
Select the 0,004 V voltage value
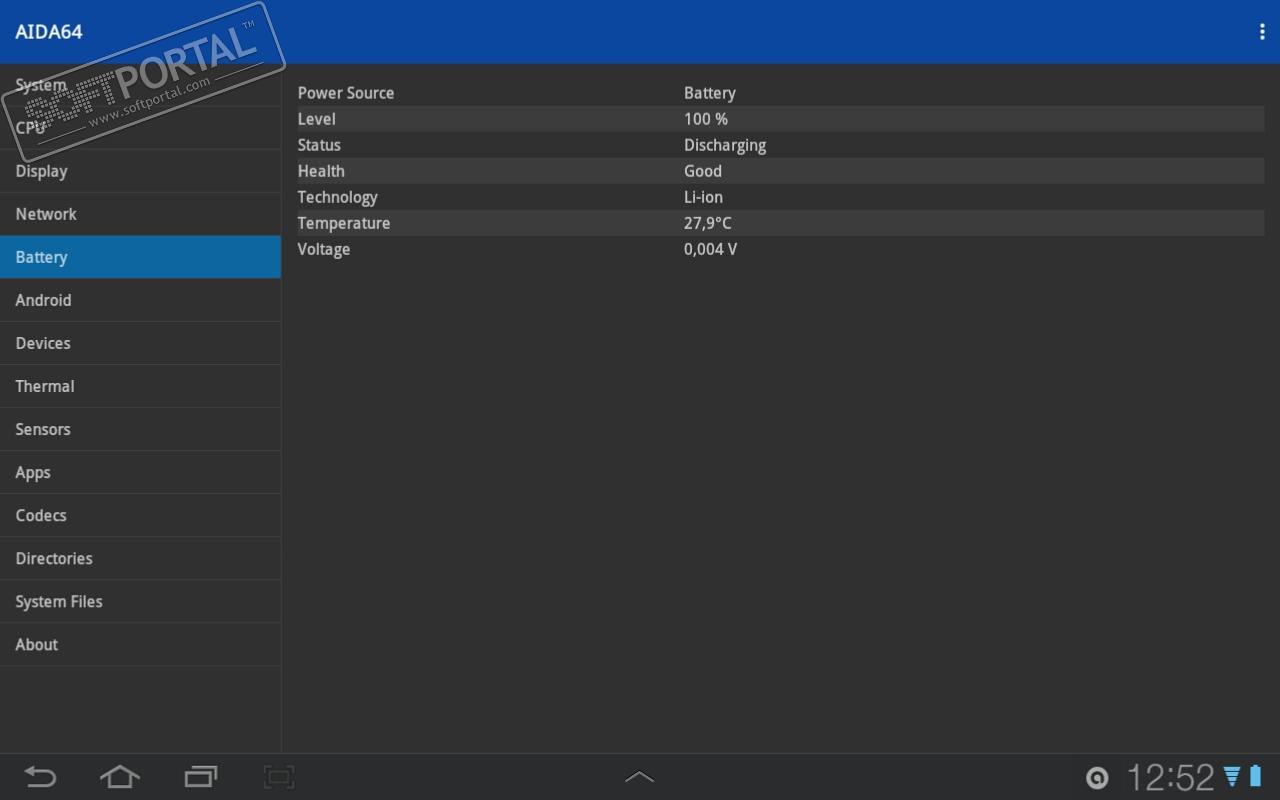point(711,249)
